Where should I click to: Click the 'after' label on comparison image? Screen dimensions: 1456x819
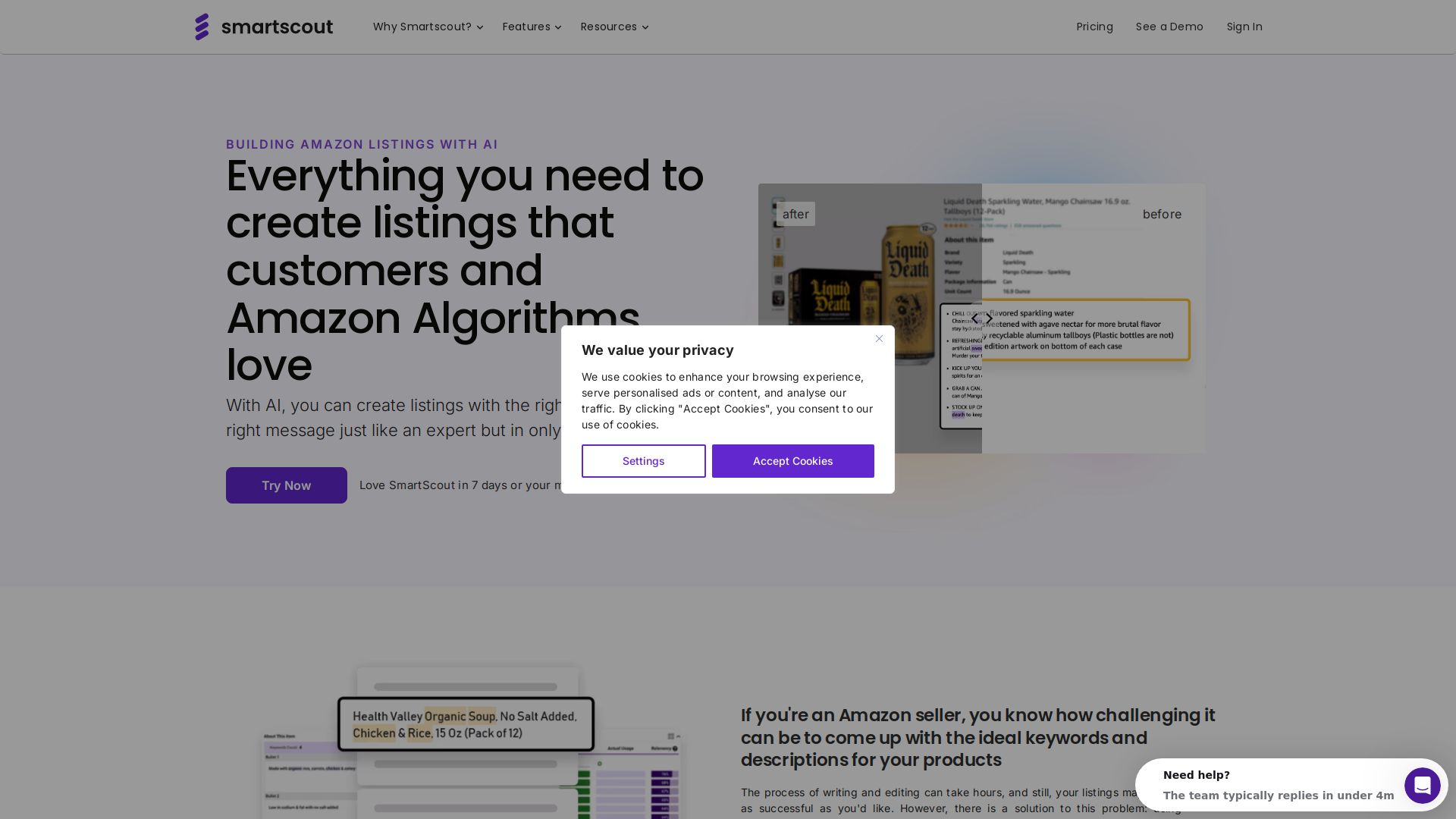pyautogui.click(x=795, y=215)
